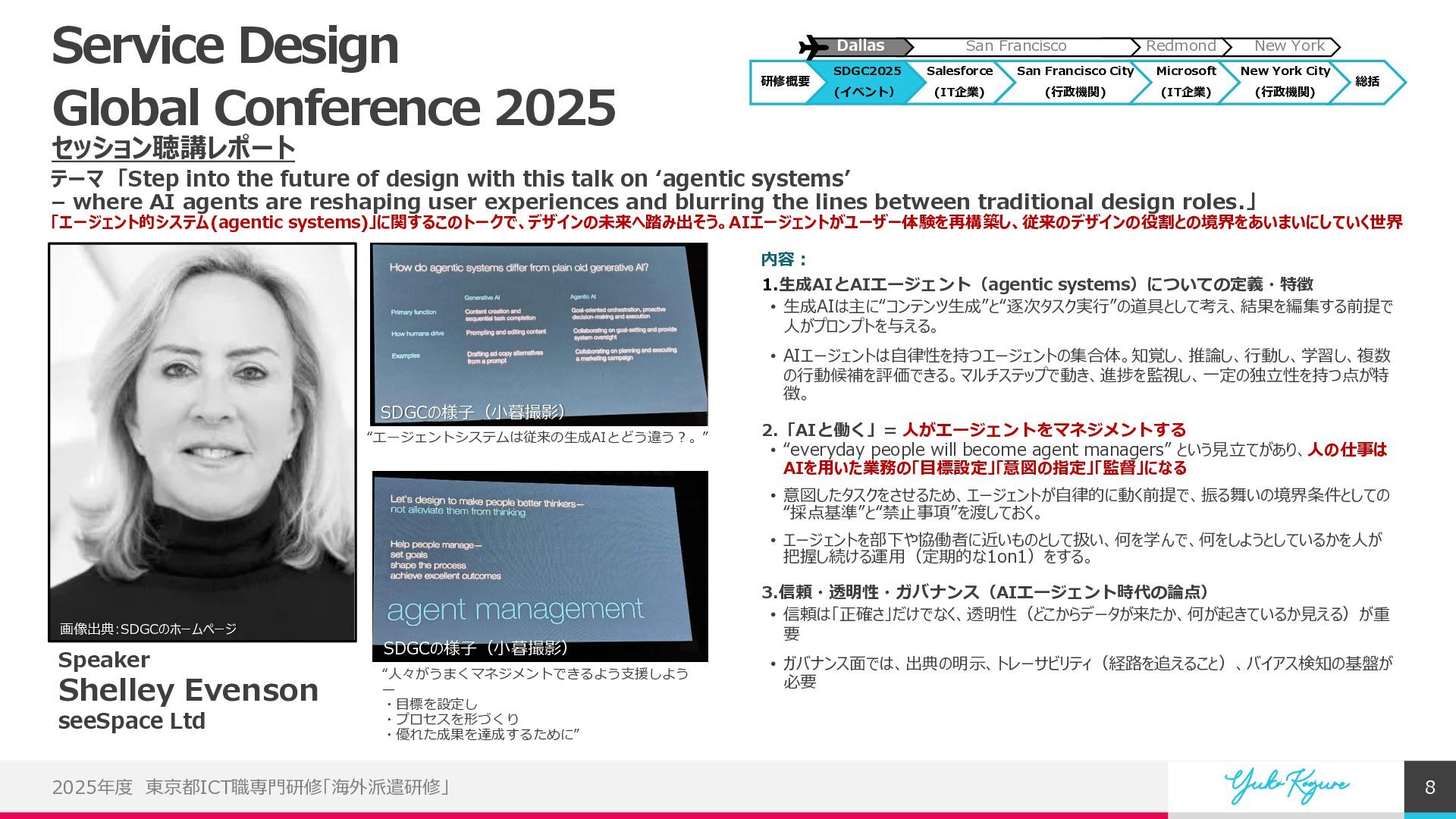The width and height of the screenshot is (1456, 819).
Task: Open the Salesforce (IT企業) navigation chevron
Action: pyautogui.click(x=959, y=82)
